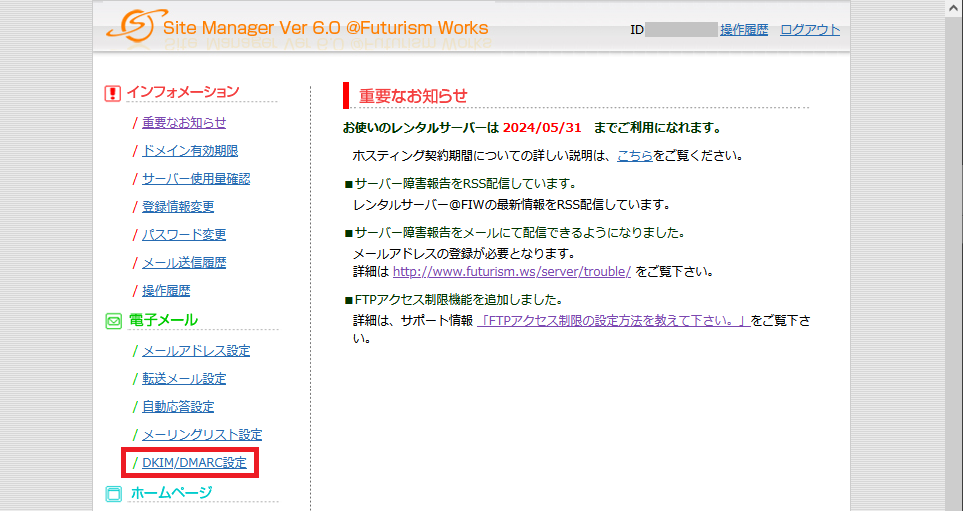
Task: Open the FTPアクセス制限の設定方法 support link
Action: pos(614,321)
